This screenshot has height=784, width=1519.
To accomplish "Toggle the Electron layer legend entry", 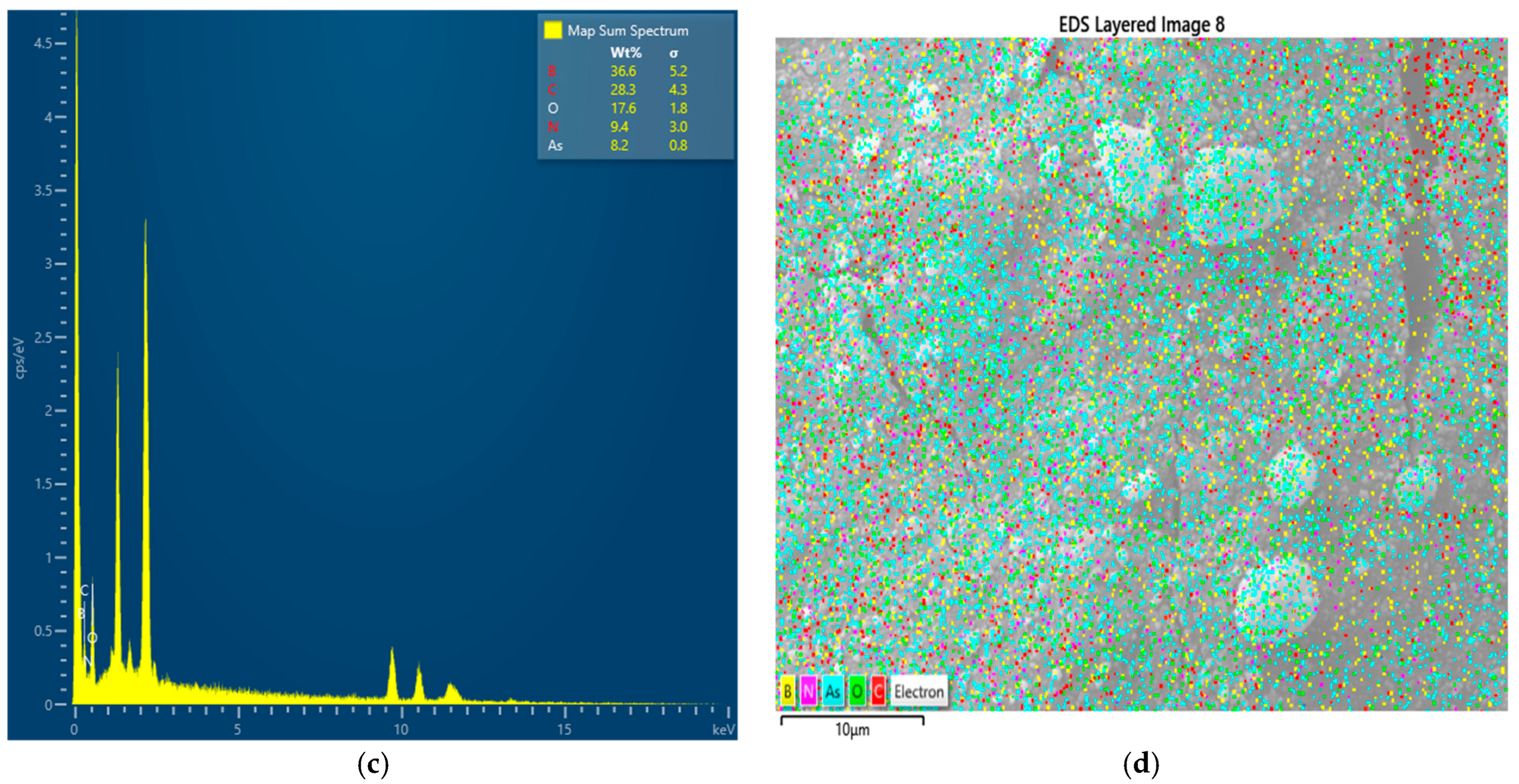I will 919,692.
